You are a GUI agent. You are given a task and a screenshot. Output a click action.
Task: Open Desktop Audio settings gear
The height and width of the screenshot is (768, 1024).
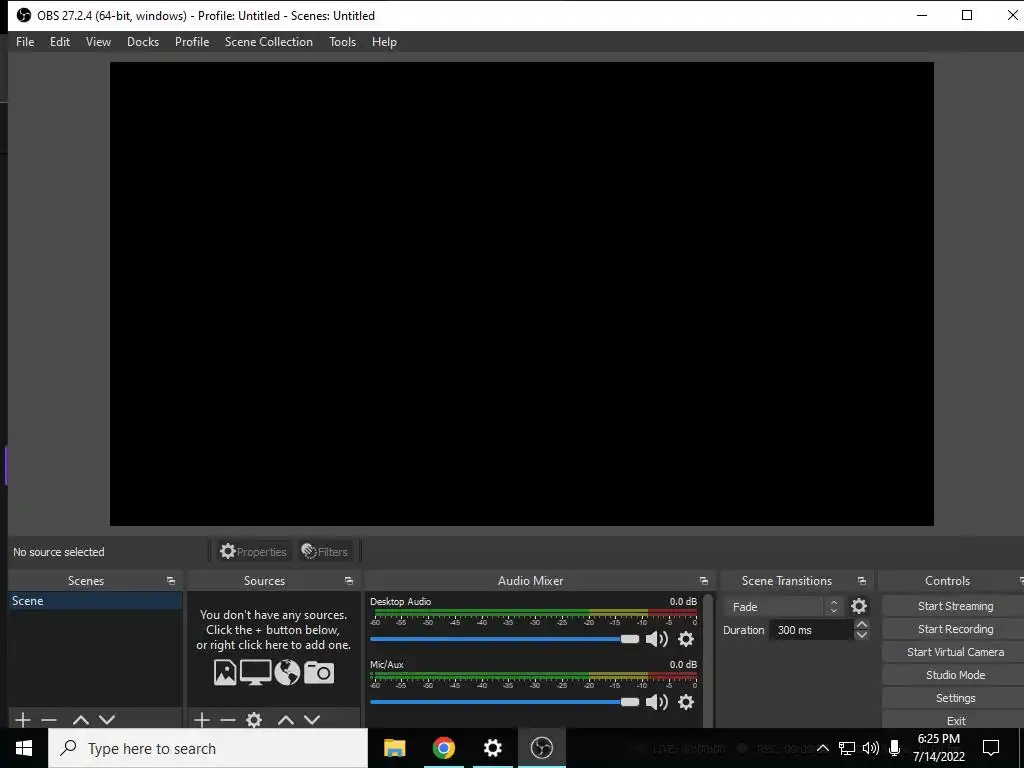point(686,639)
